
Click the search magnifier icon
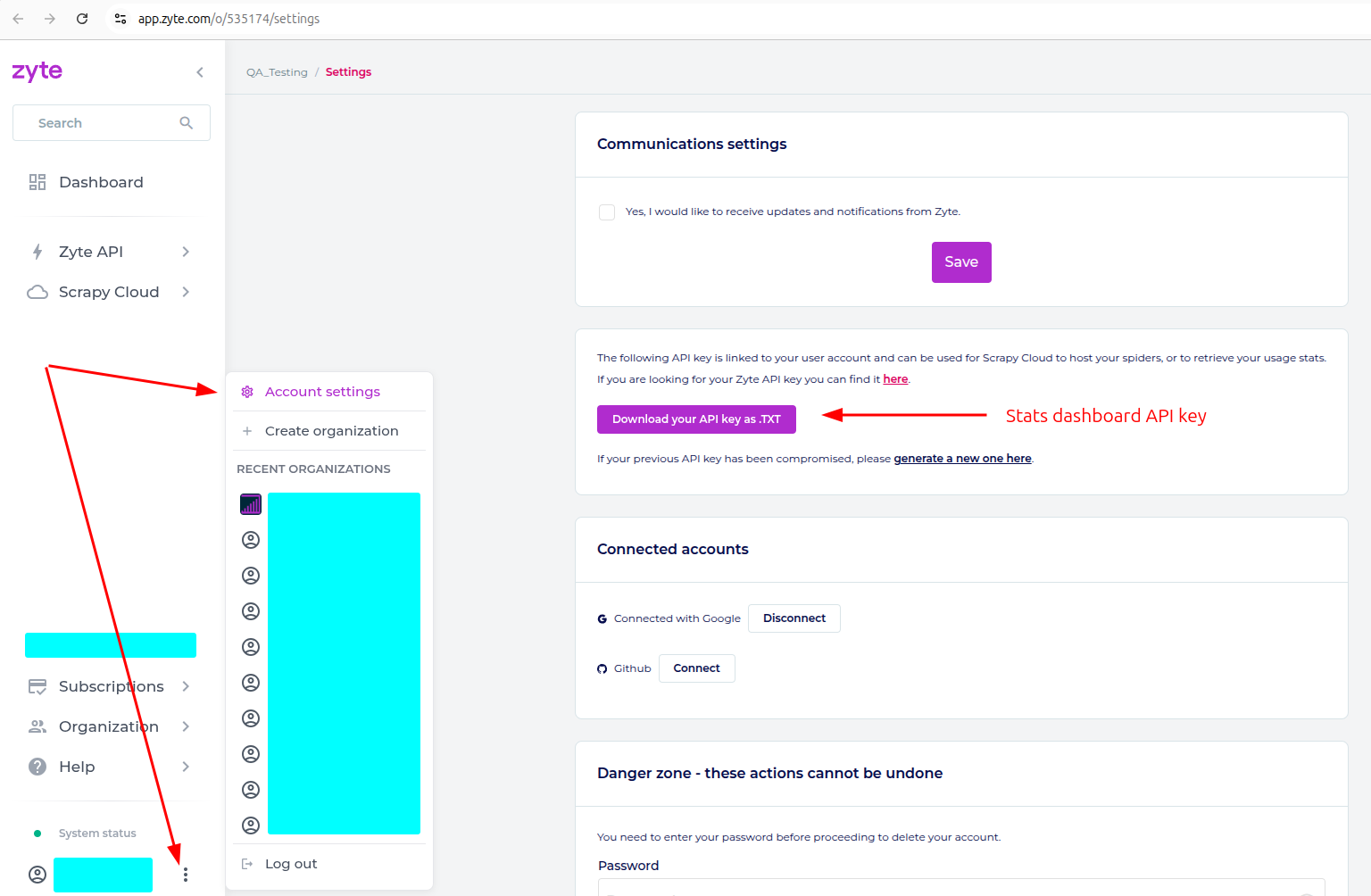point(186,123)
